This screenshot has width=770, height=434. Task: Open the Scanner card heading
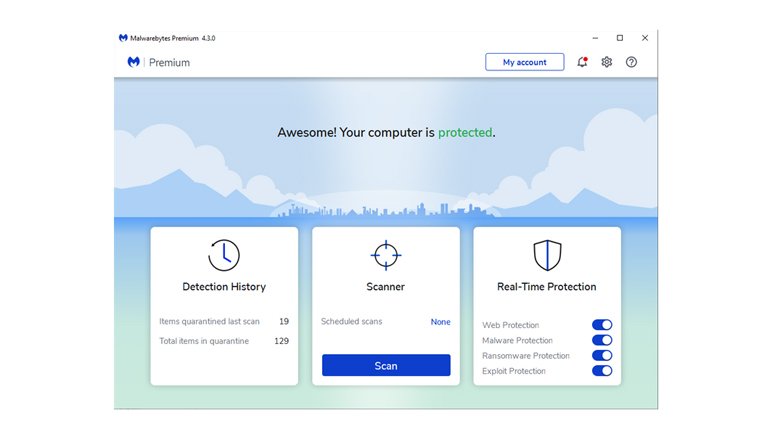point(386,287)
